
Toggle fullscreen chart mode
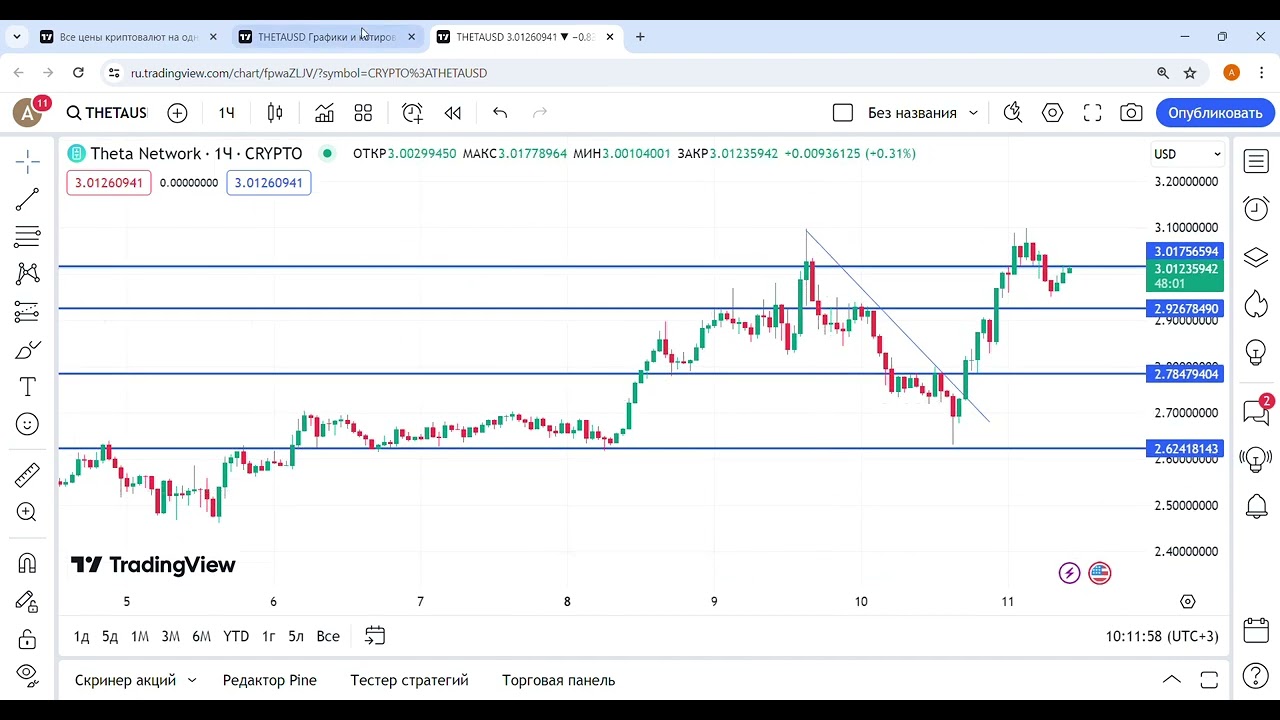click(x=1092, y=113)
